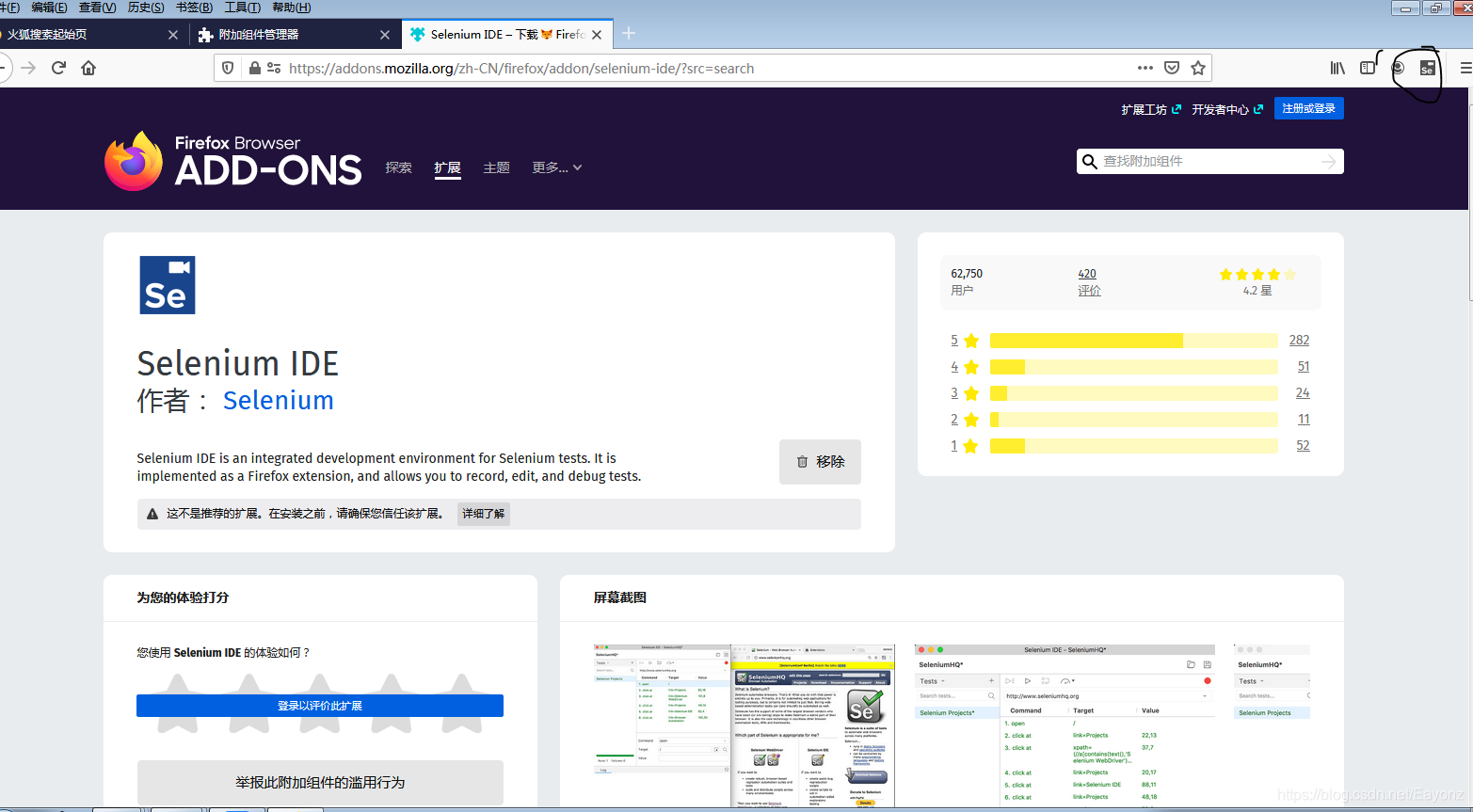Open the Firefox account icon in the toolbar
Viewport: 1473px width, 812px height.
coord(1398,68)
